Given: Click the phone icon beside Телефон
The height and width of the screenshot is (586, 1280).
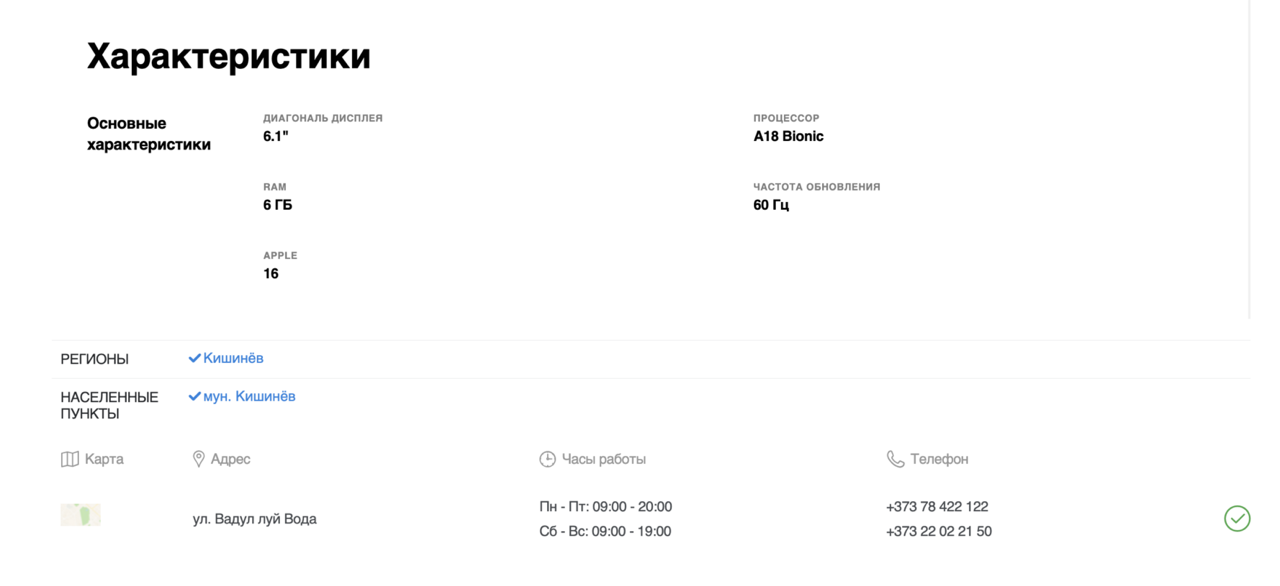Looking at the screenshot, I should (x=895, y=459).
